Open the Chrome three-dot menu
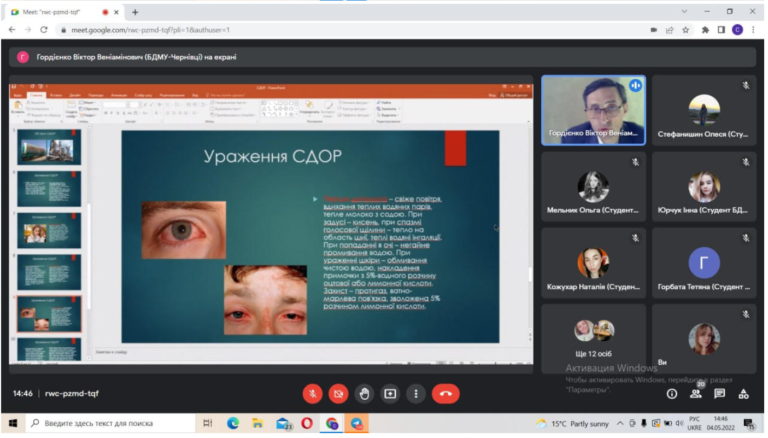Image resolution: width=768 pixels, height=438 pixels. (754, 30)
